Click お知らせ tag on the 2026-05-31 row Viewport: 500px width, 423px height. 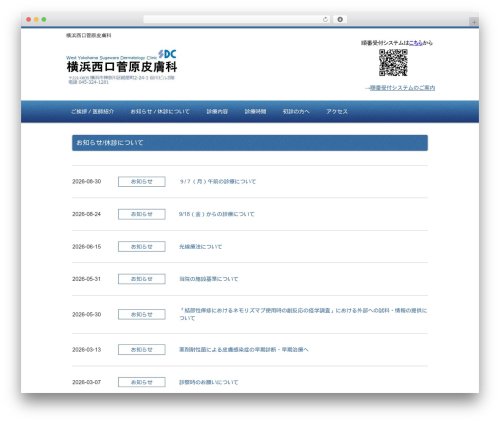point(142,279)
